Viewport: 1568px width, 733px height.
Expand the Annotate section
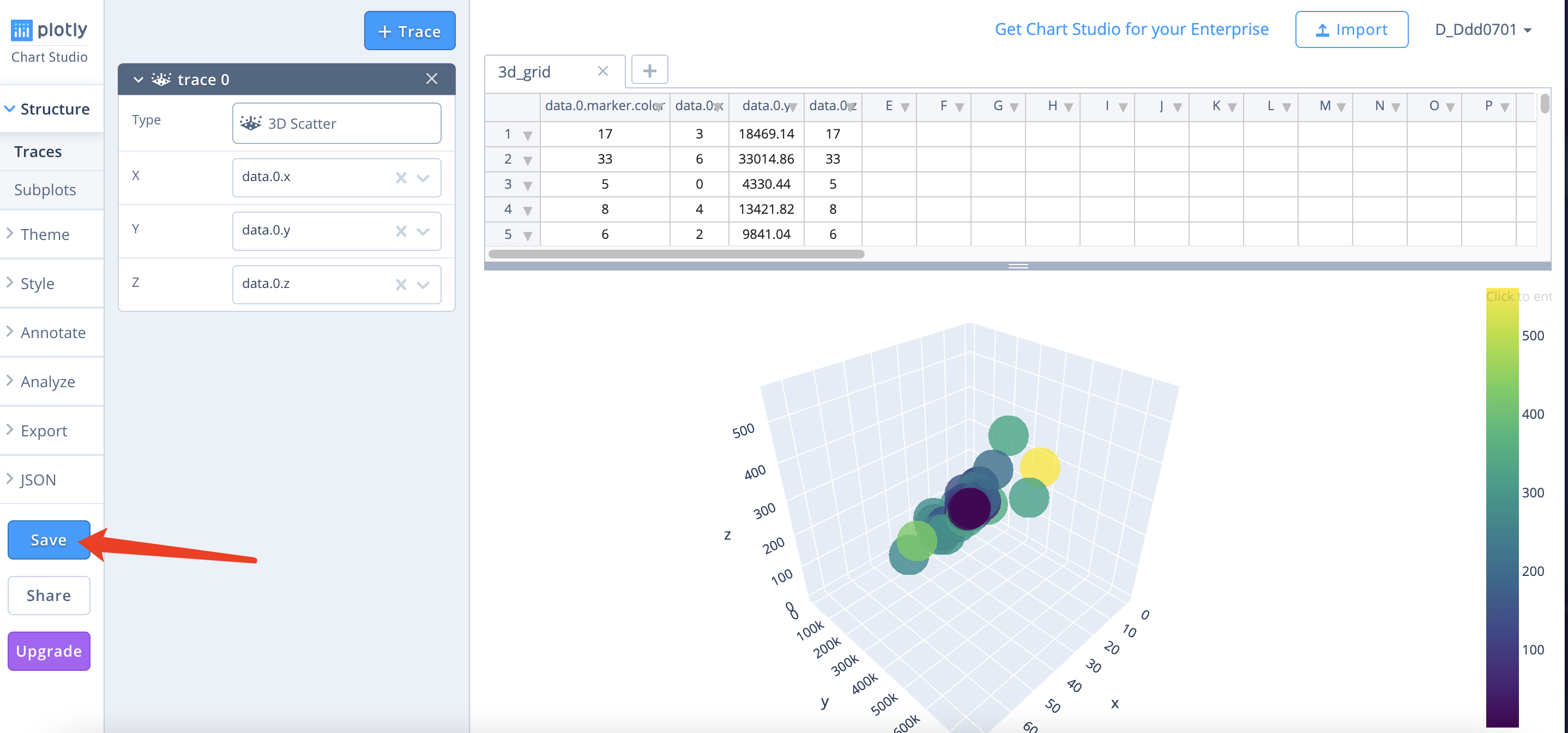pyautogui.click(x=52, y=333)
